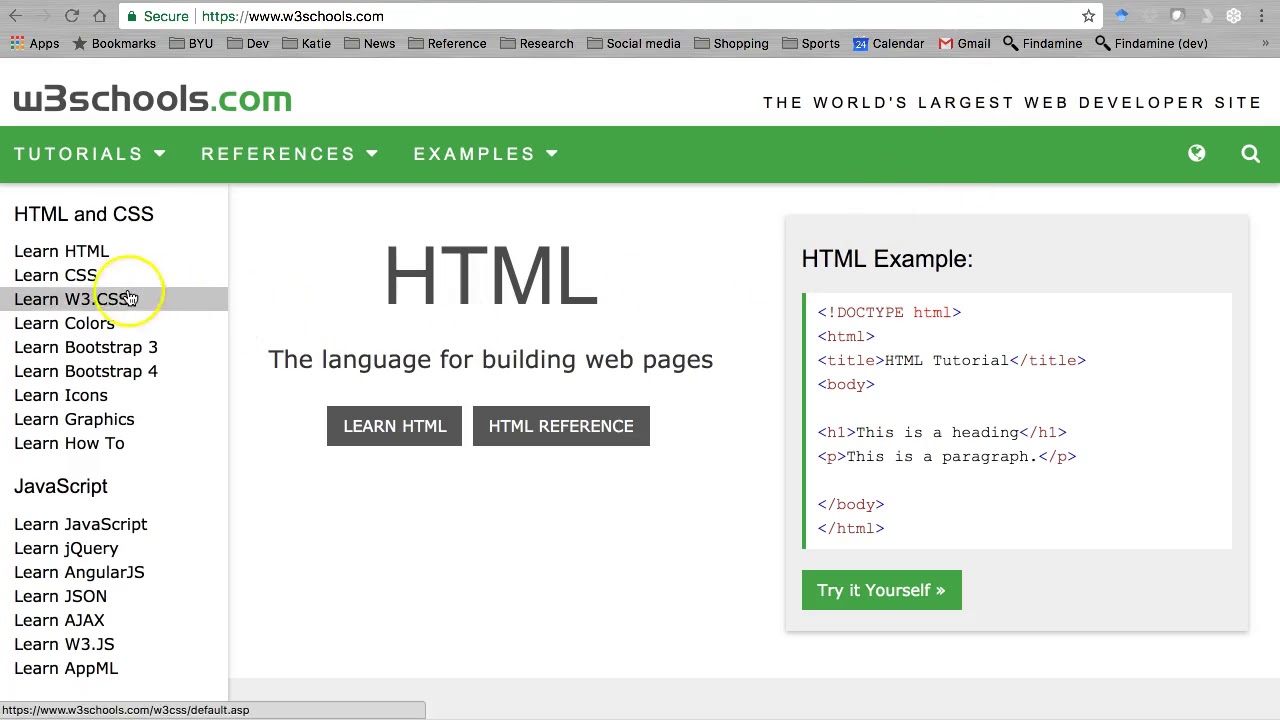This screenshot has width=1280, height=720.
Task: Click the browser home icon
Action: pyautogui.click(x=100, y=16)
